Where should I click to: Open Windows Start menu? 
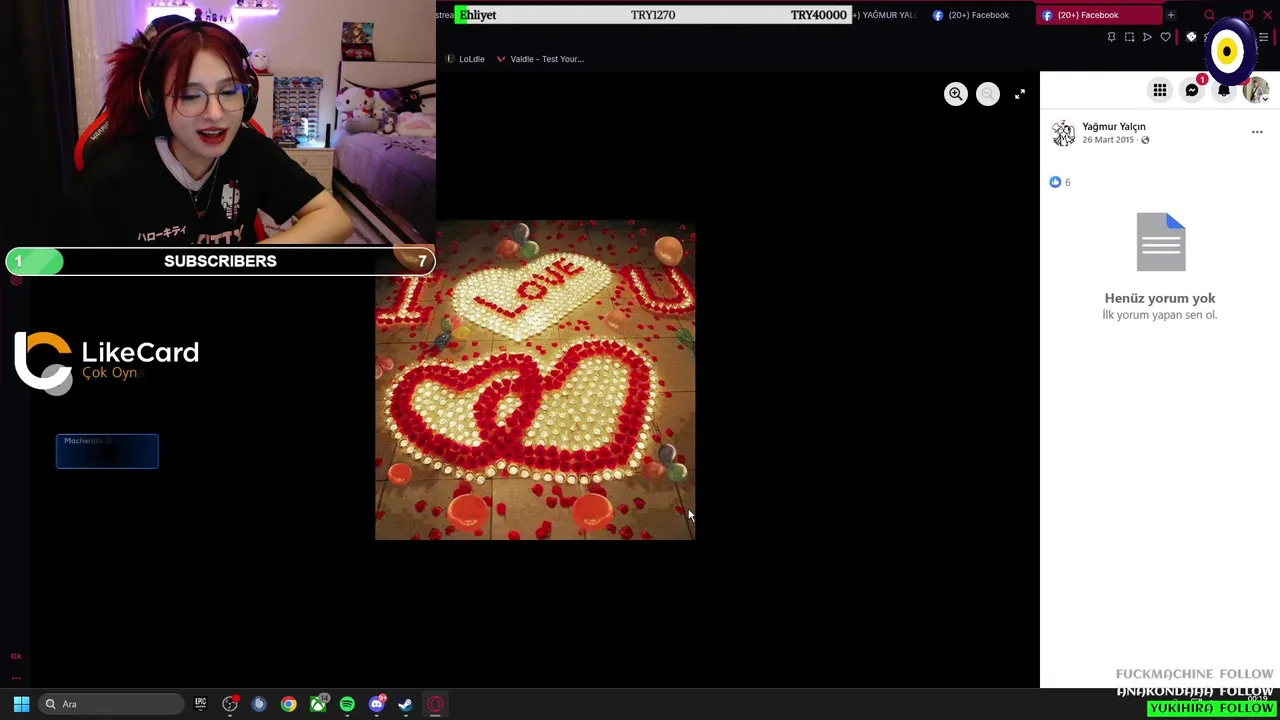(21, 704)
